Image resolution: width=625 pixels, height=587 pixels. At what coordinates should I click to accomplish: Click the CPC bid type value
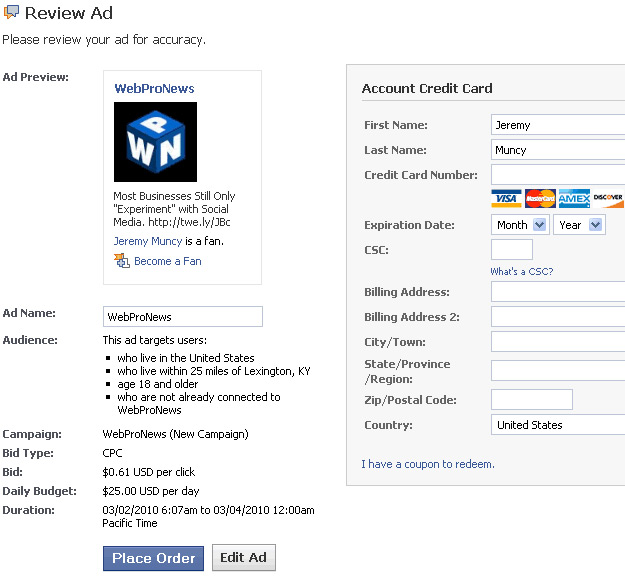pyautogui.click(x=112, y=453)
